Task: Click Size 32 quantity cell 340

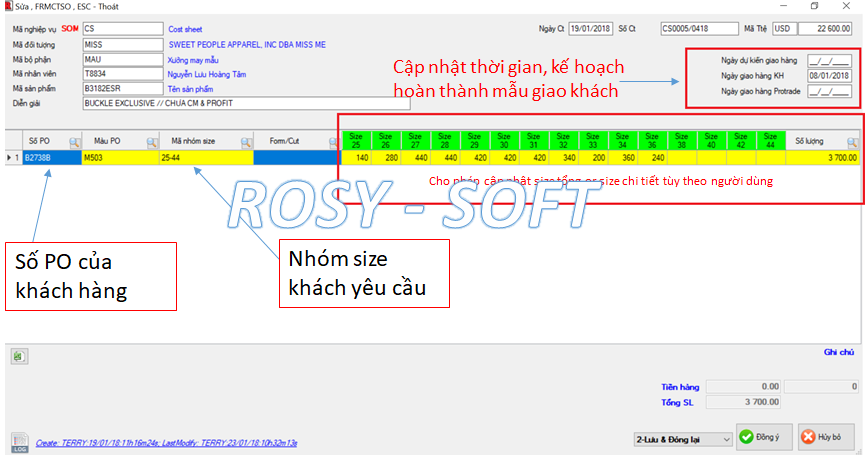Action: click(563, 158)
